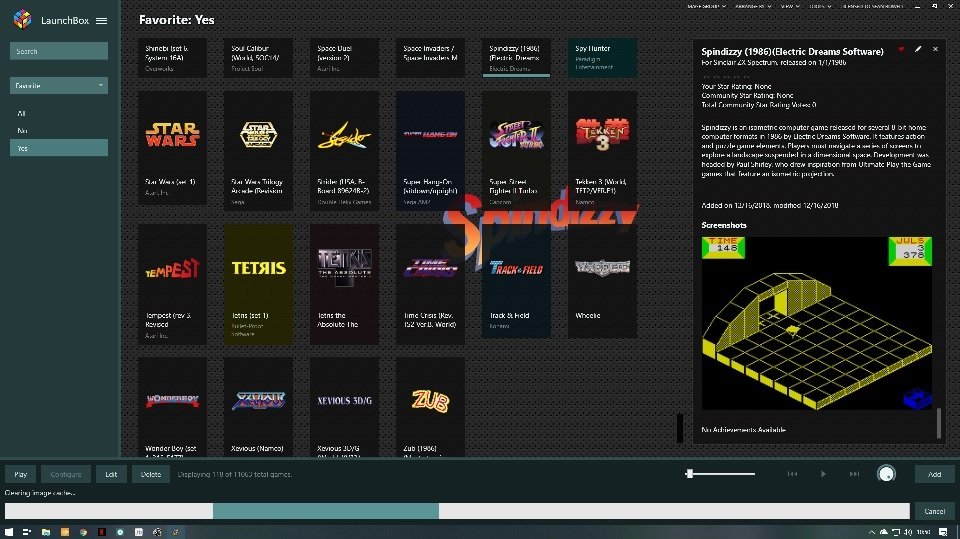Open Chrome from the taskbar

point(83,532)
